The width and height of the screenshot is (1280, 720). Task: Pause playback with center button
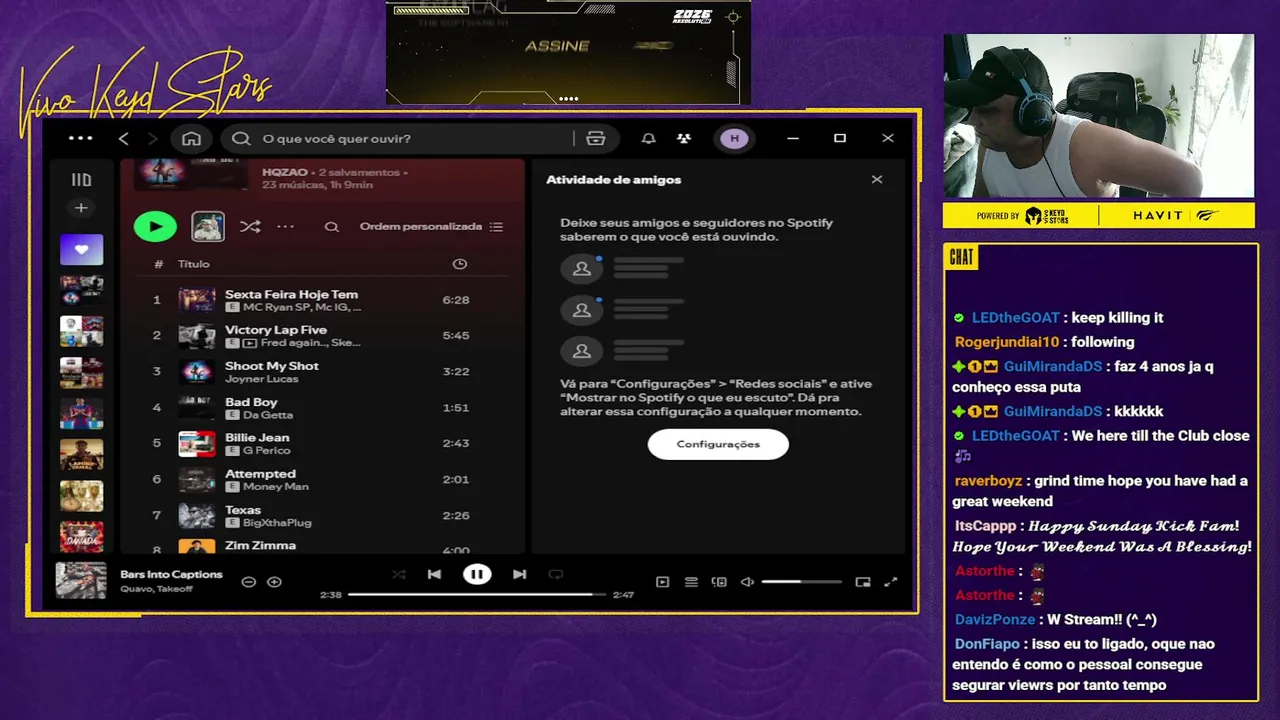477,574
